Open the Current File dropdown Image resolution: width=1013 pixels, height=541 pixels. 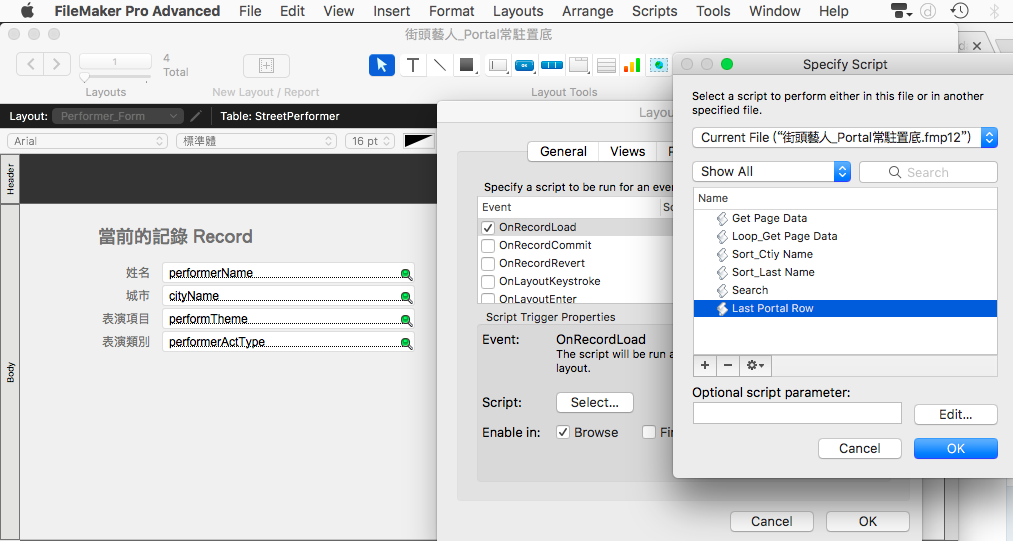point(845,138)
